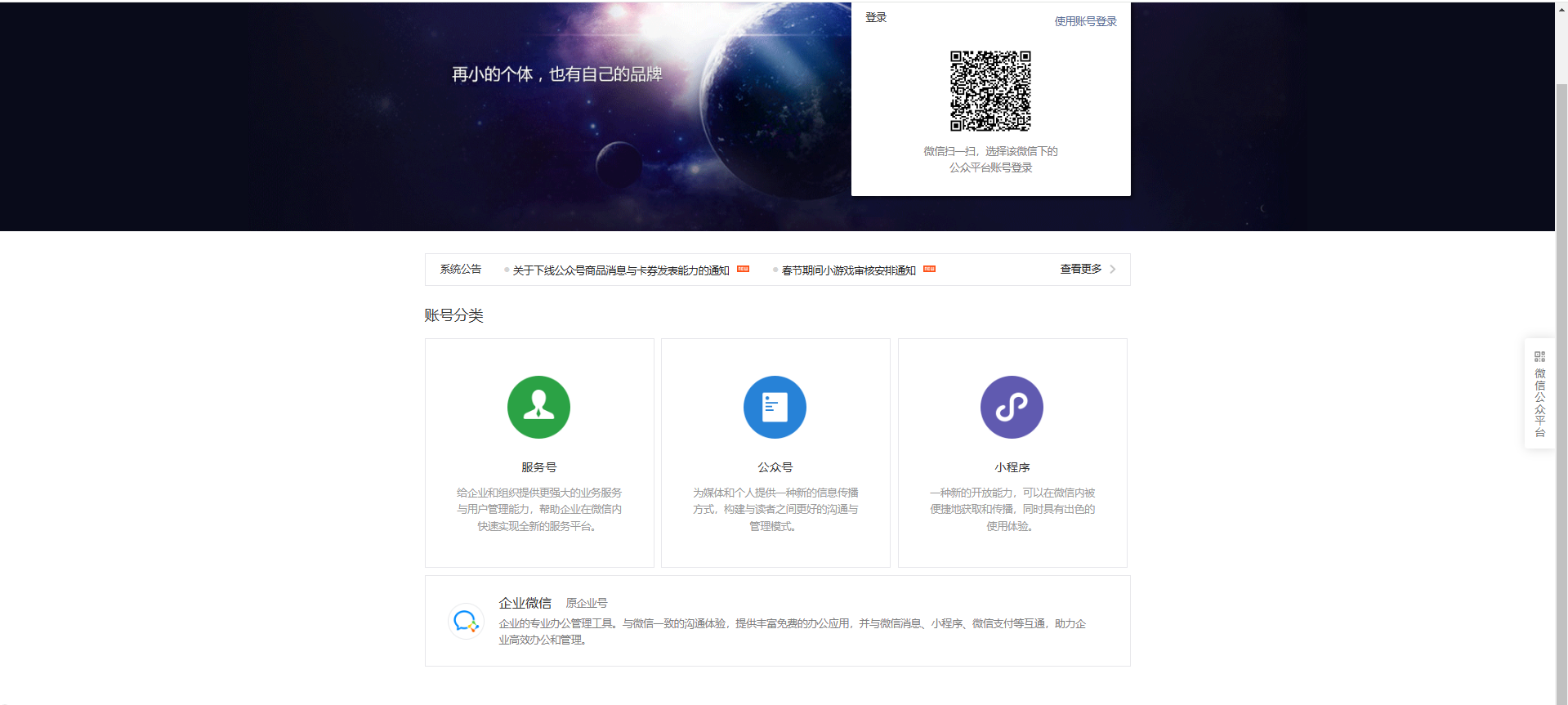Click the 公众号 description starting 为媒体和个人

click(775, 509)
